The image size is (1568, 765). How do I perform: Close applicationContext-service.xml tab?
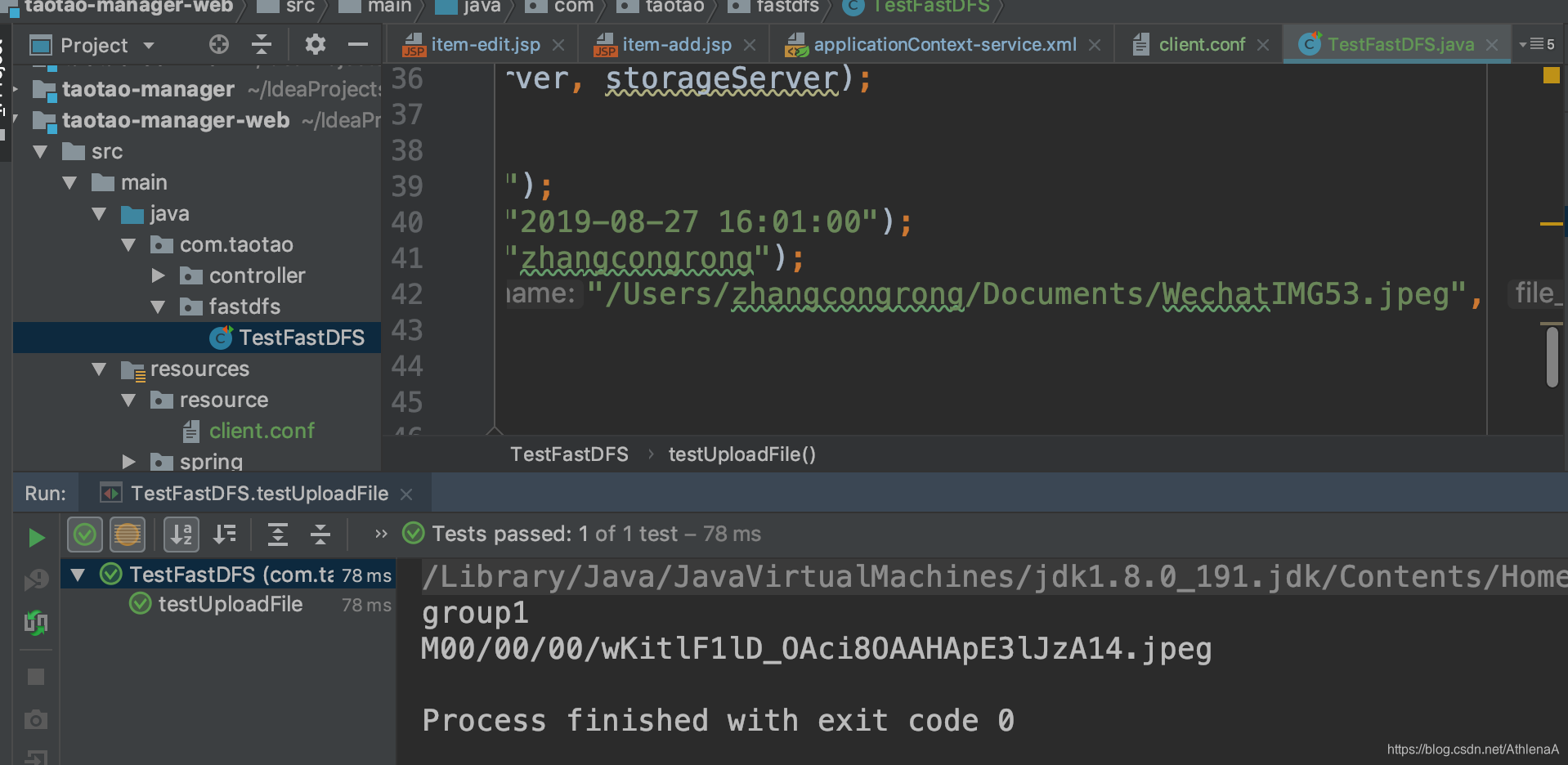[1095, 45]
